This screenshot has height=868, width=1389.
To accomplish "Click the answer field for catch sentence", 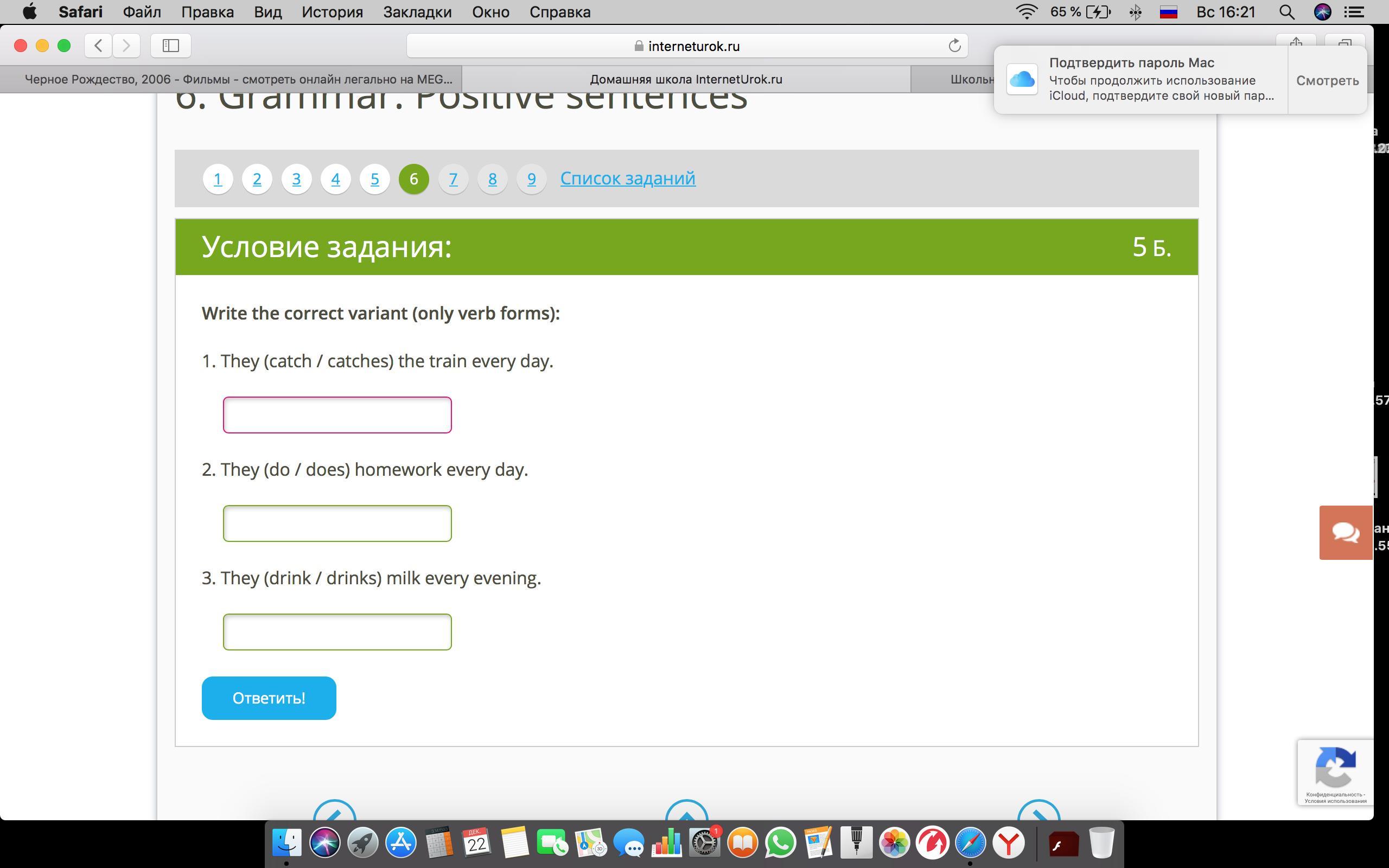I will coord(337,414).
